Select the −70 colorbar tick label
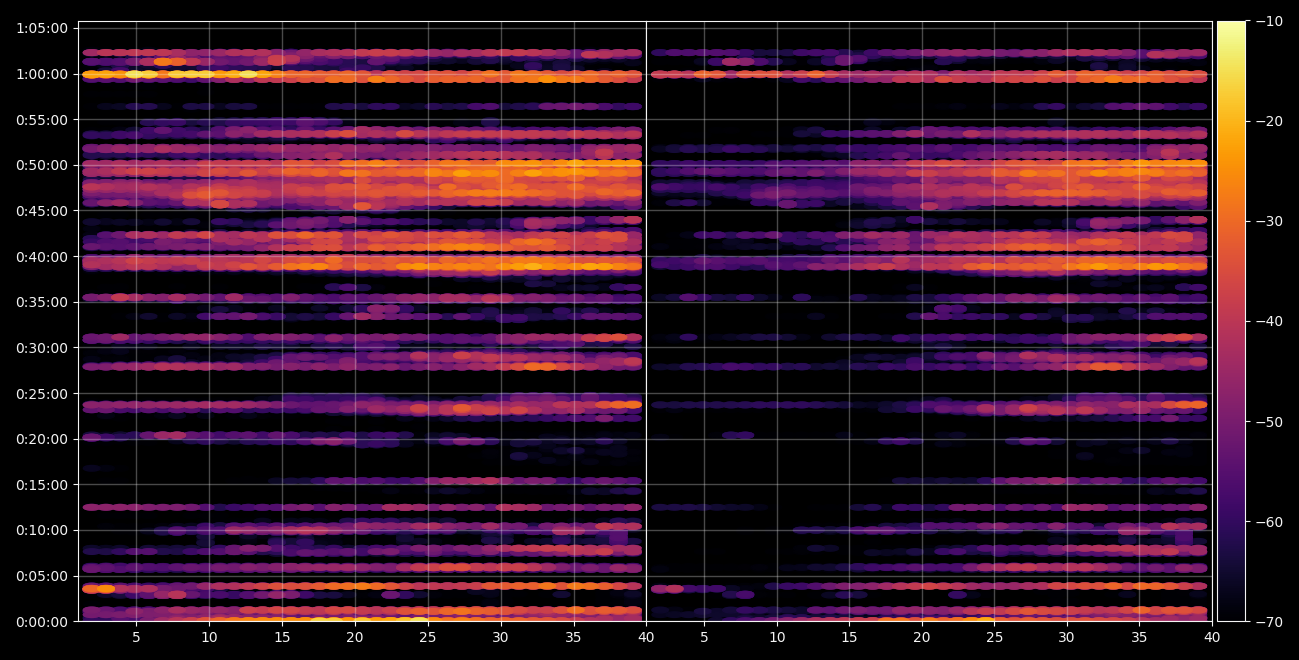Image resolution: width=1299 pixels, height=660 pixels. [1269, 622]
